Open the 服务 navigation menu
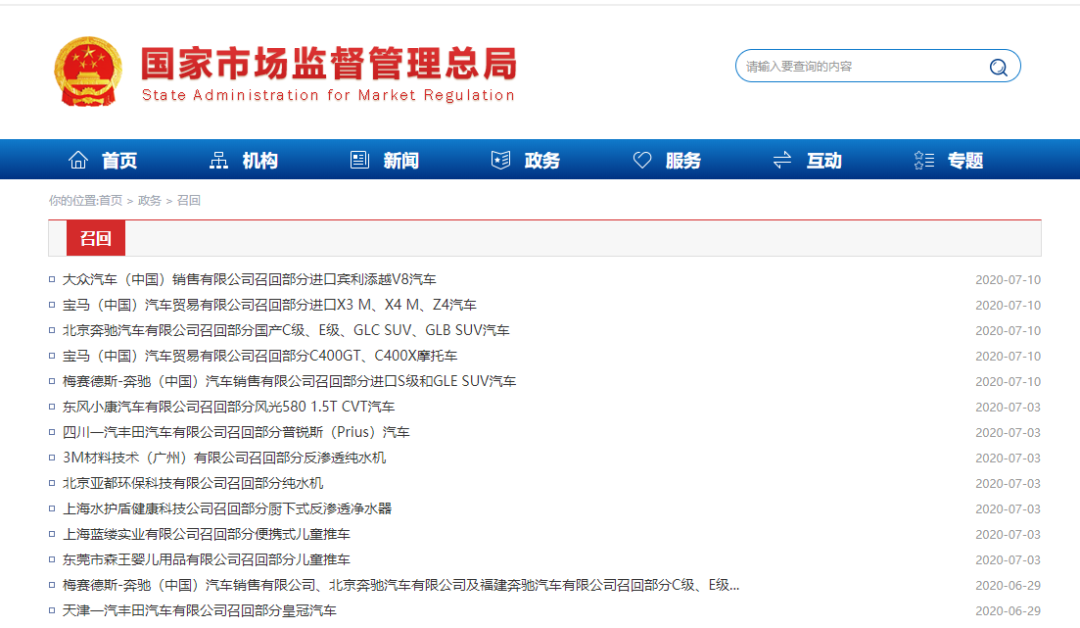This screenshot has height=628, width=1080. 683,160
